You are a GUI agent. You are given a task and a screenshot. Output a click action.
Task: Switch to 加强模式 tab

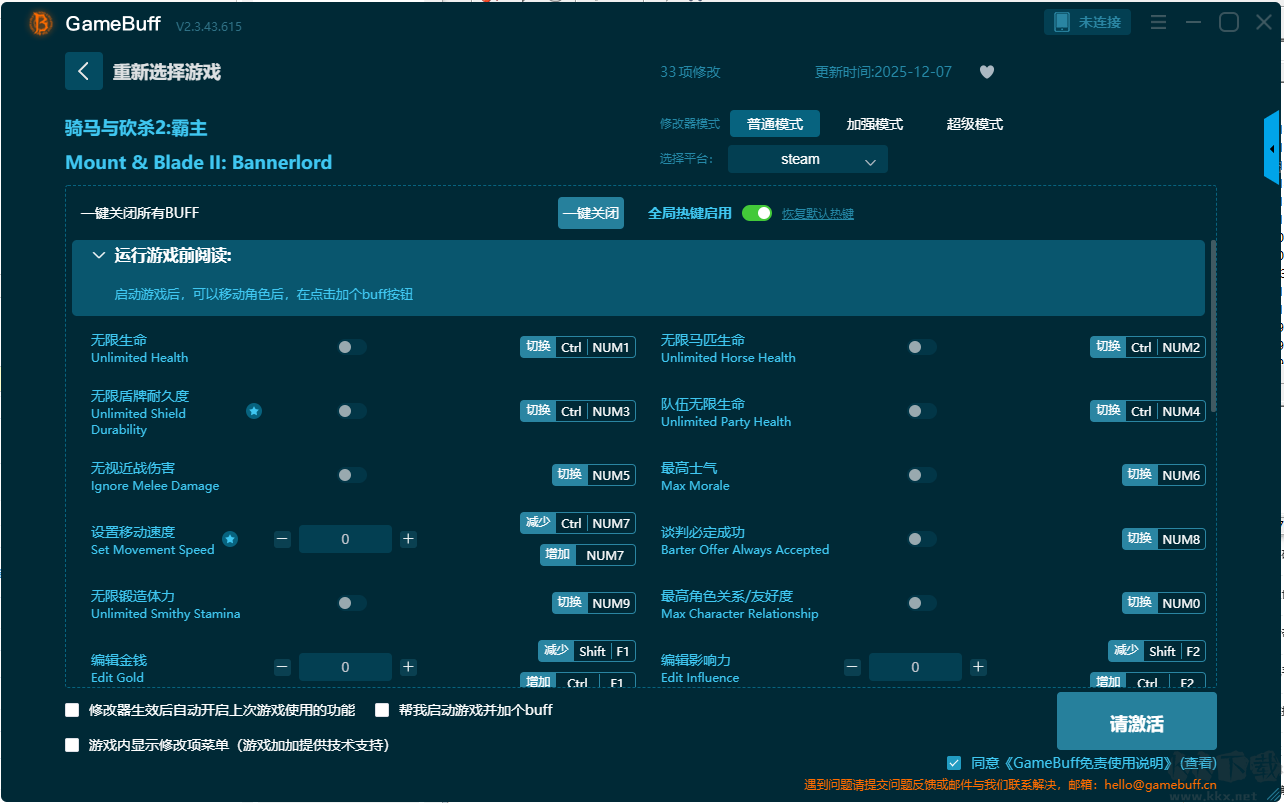(x=875, y=124)
